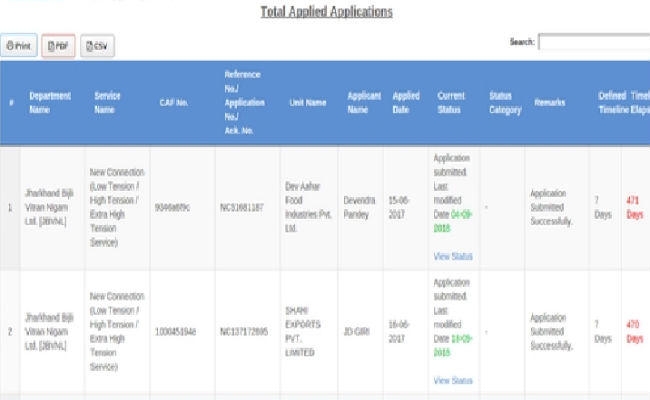Open View Status link for Dev Aahar row

pos(453,257)
